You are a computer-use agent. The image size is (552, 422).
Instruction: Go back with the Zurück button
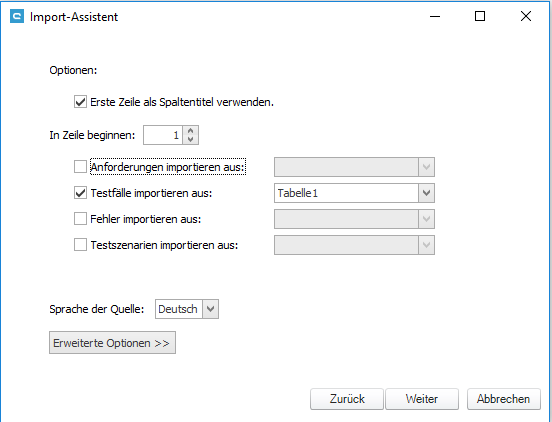347,399
